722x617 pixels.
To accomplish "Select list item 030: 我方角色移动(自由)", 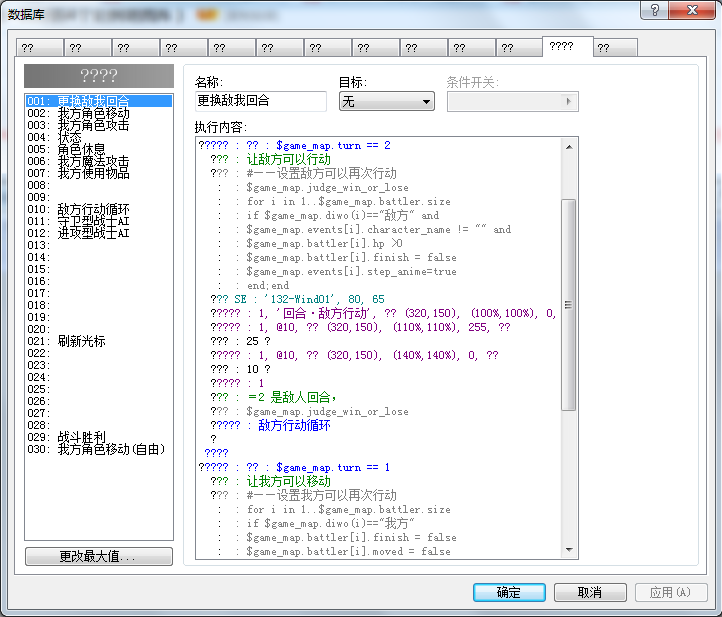I will pyautogui.click(x=99, y=448).
